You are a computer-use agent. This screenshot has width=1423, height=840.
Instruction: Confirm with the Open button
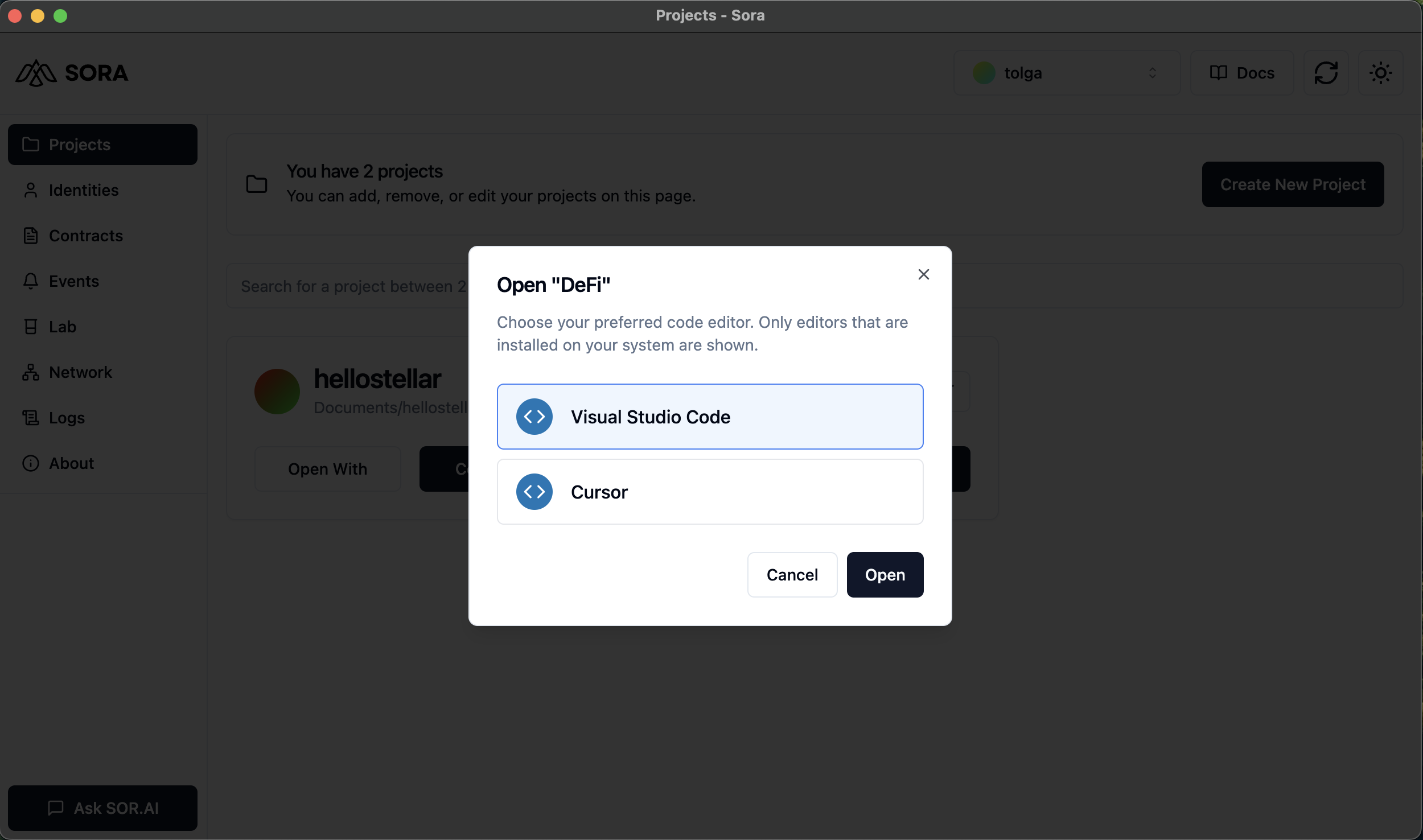pyautogui.click(x=885, y=575)
